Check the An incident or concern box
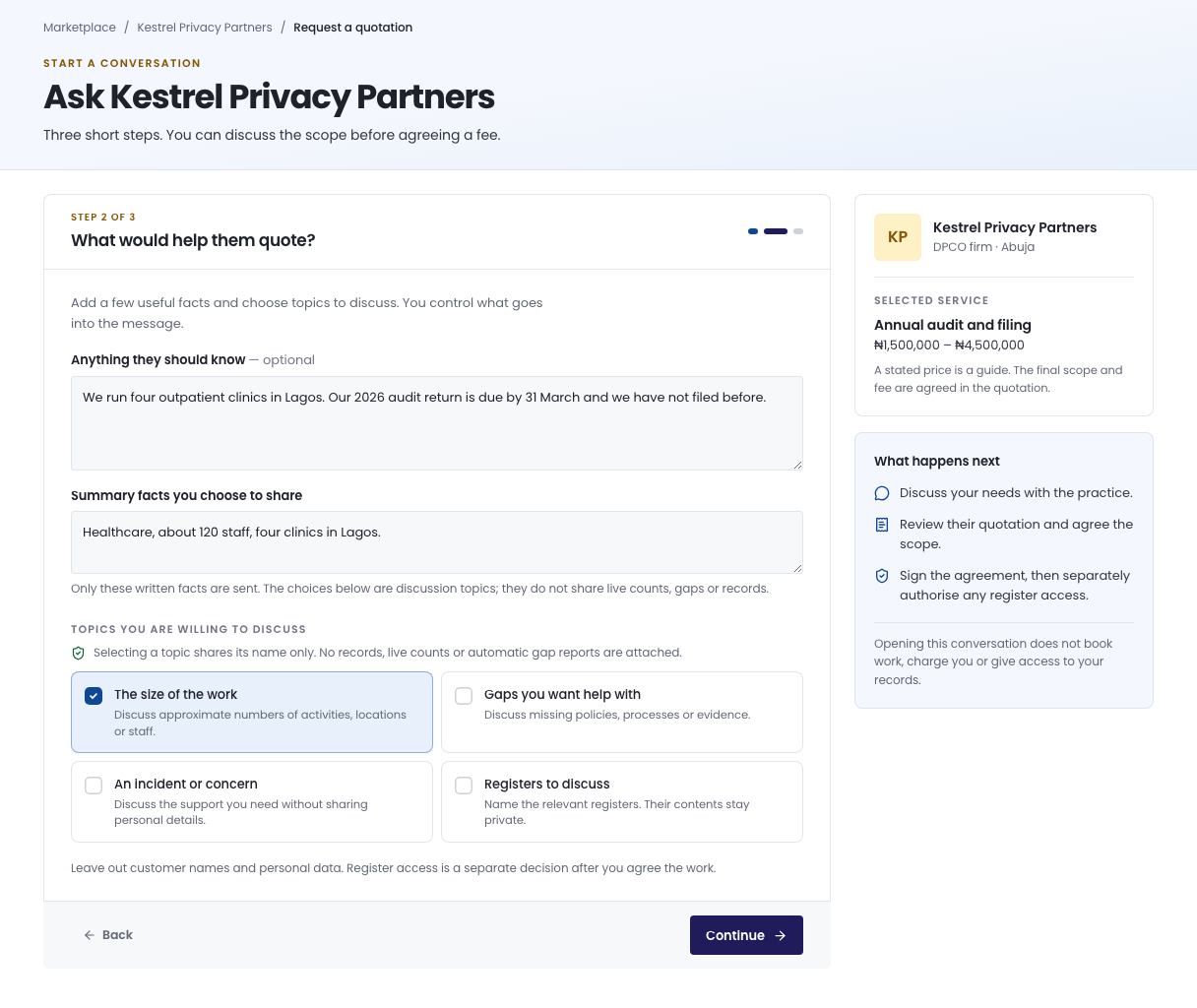 pyautogui.click(x=94, y=786)
